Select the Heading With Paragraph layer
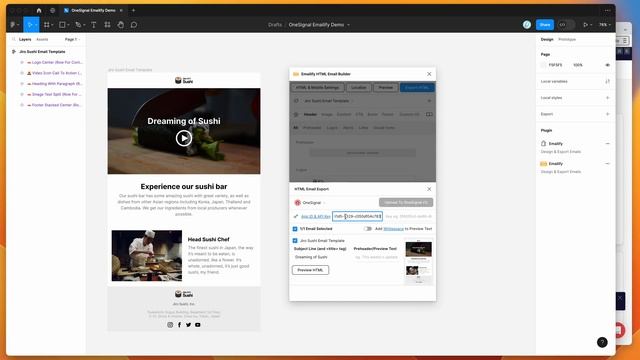Viewport: 640px width, 360px height. (x=57, y=84)
